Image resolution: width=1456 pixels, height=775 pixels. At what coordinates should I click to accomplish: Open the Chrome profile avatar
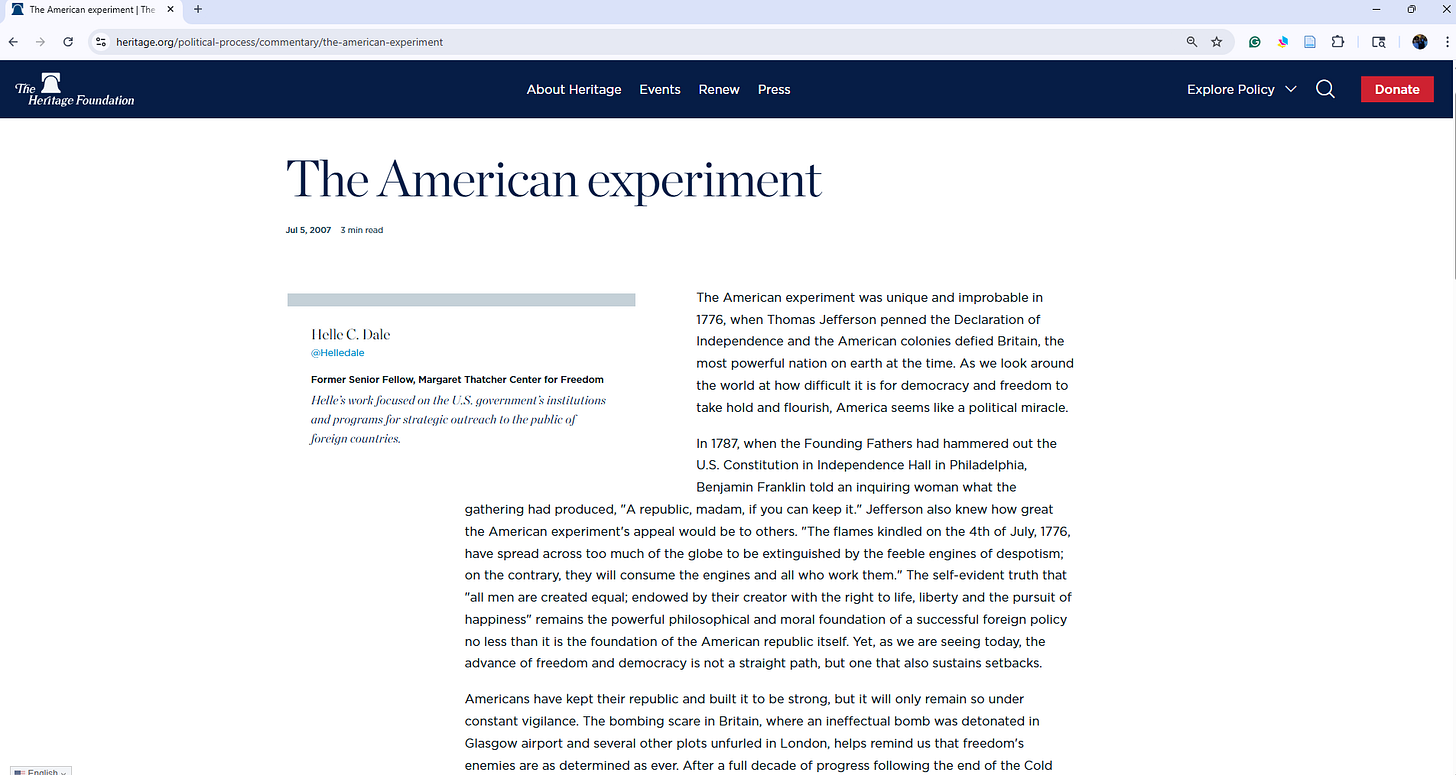pos(1420,42)
